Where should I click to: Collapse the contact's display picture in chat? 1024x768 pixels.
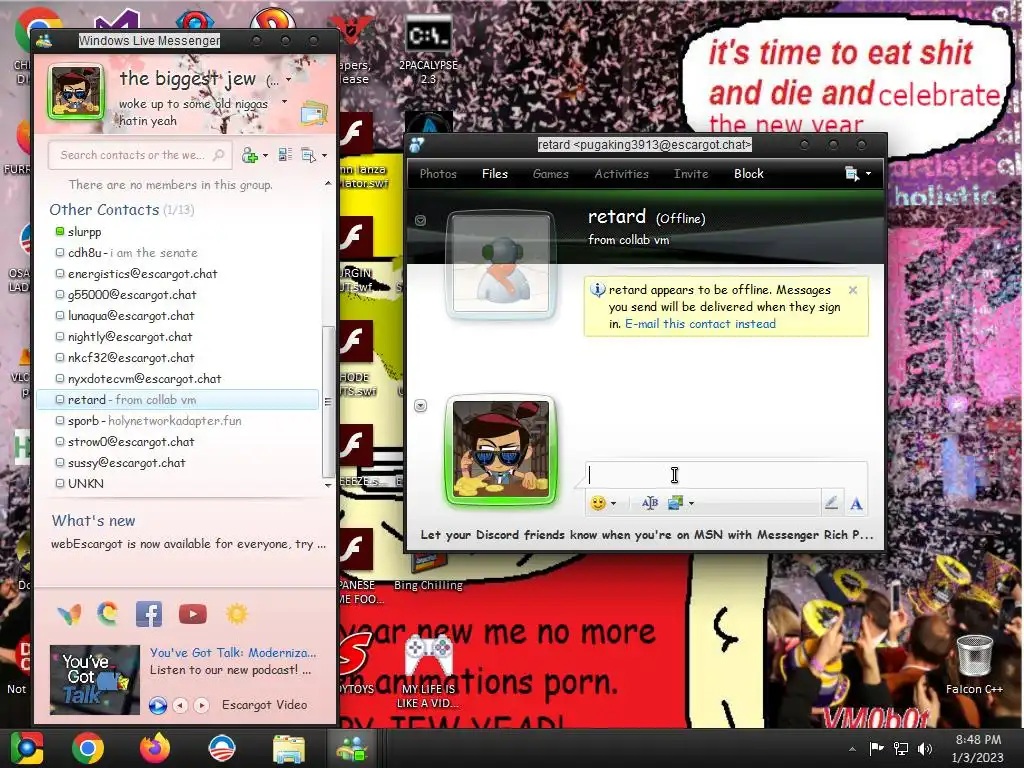pos(421,220)
